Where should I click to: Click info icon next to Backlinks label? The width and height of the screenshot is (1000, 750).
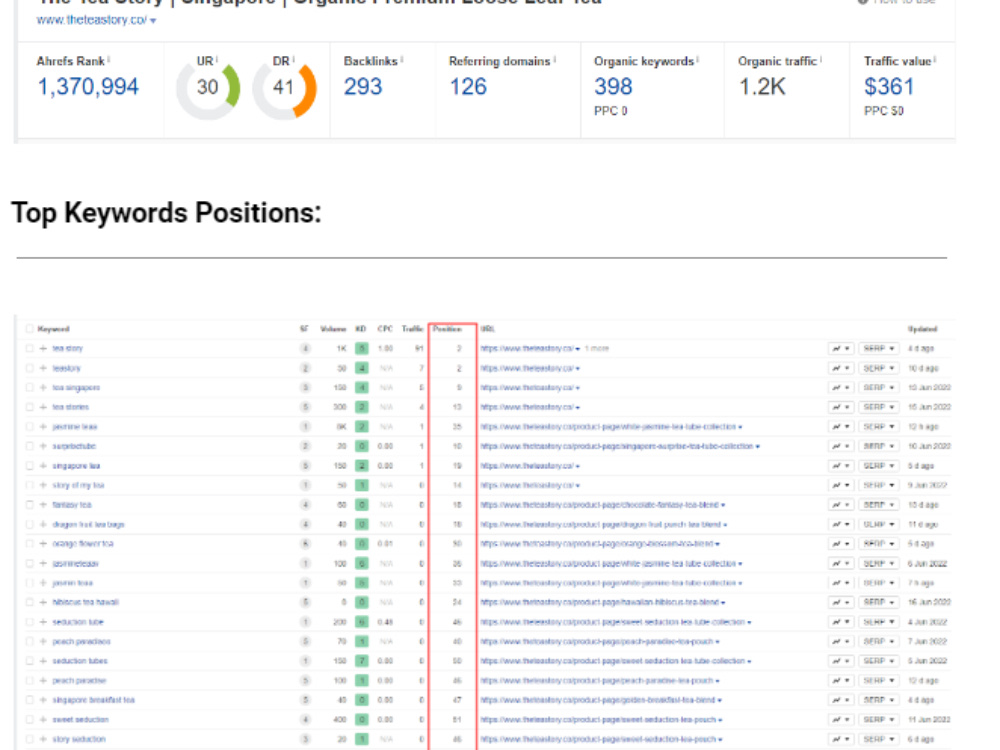point(402,59)
